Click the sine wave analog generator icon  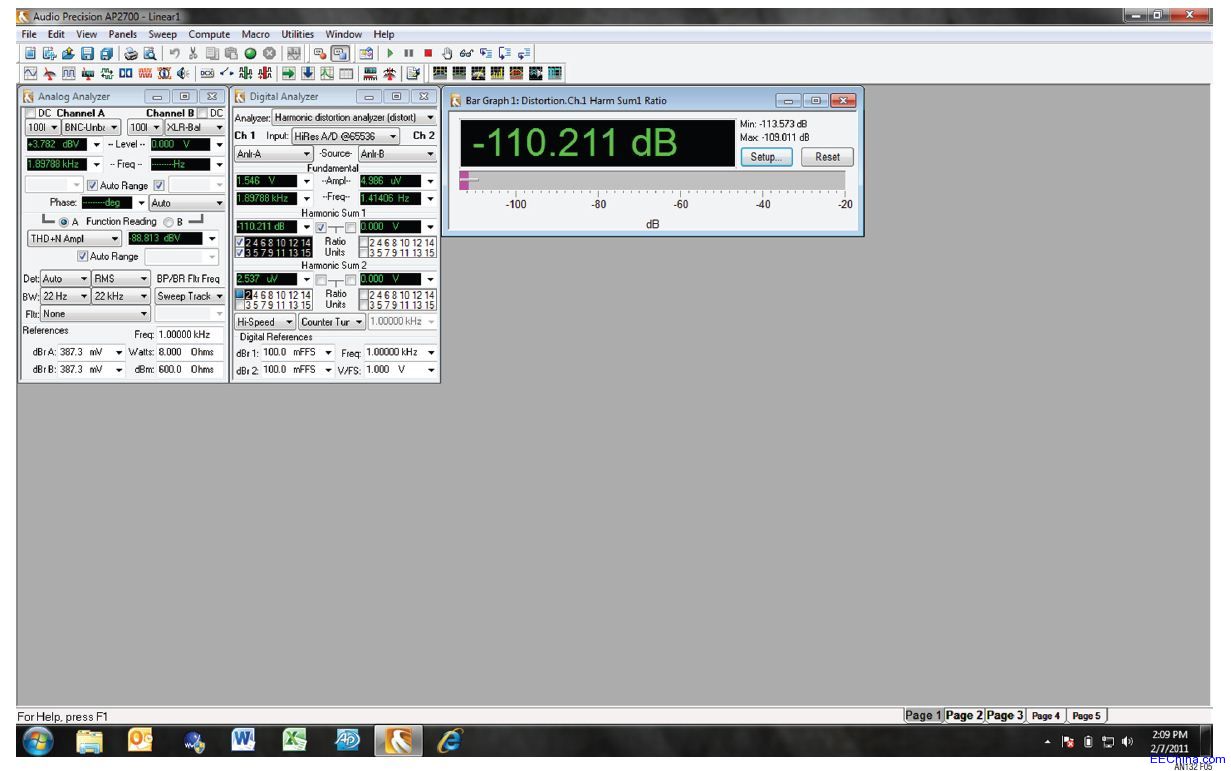tap(30, 73)
